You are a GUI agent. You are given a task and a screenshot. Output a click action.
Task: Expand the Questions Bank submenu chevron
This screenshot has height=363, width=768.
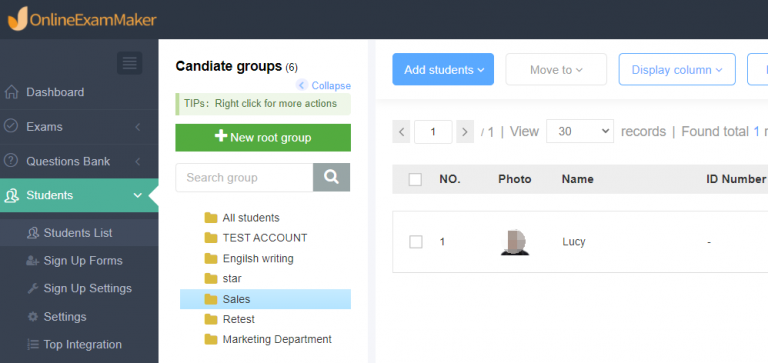pyautogui.click(x=138, y=161)
